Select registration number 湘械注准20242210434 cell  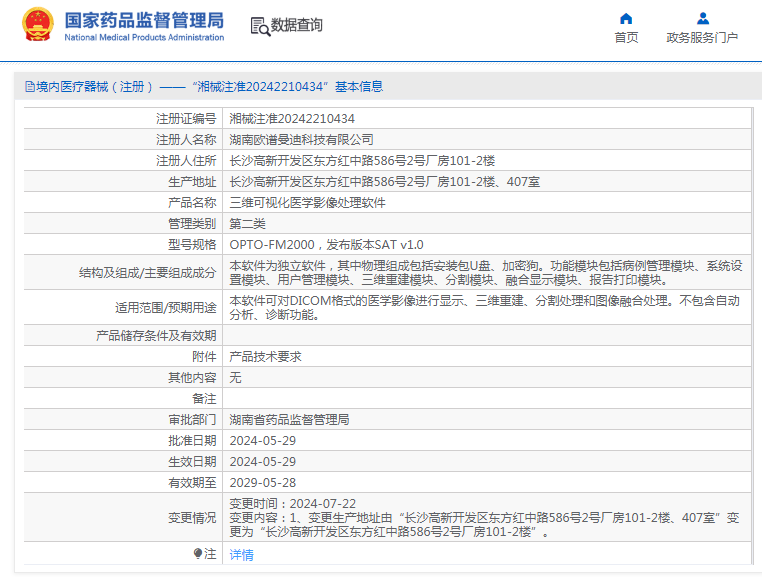[x=292, y=119]
